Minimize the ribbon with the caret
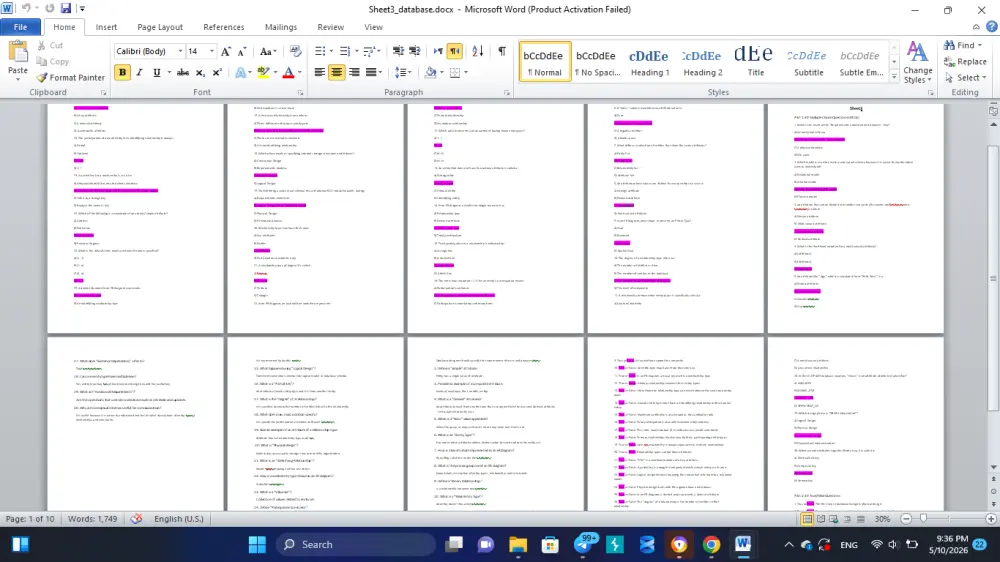Screen dimensions: 1000x562 tap(976, 27)
